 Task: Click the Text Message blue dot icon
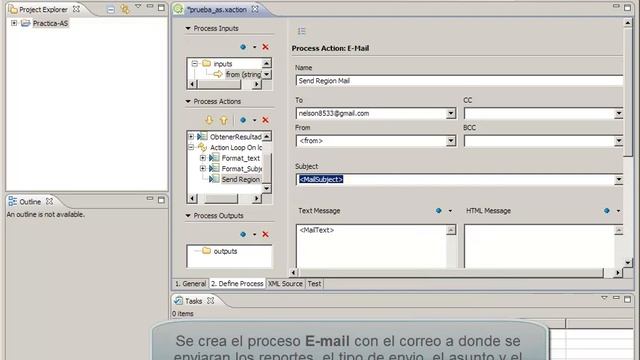click(x=439, y=211)
